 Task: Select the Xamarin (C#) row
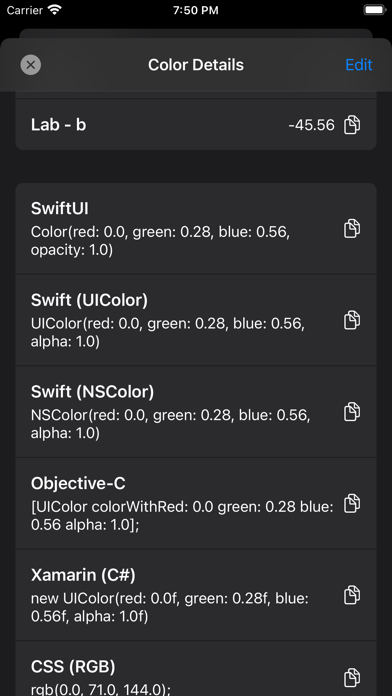click(196, 595)
